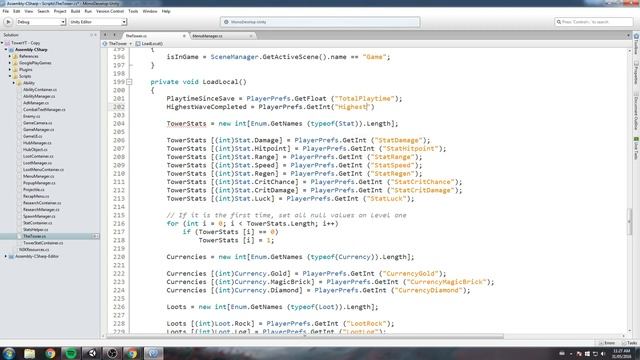Open Unity editor from taskbar
Image resolution: width=640 pixels, height=360 pixels.
(92, 353)
